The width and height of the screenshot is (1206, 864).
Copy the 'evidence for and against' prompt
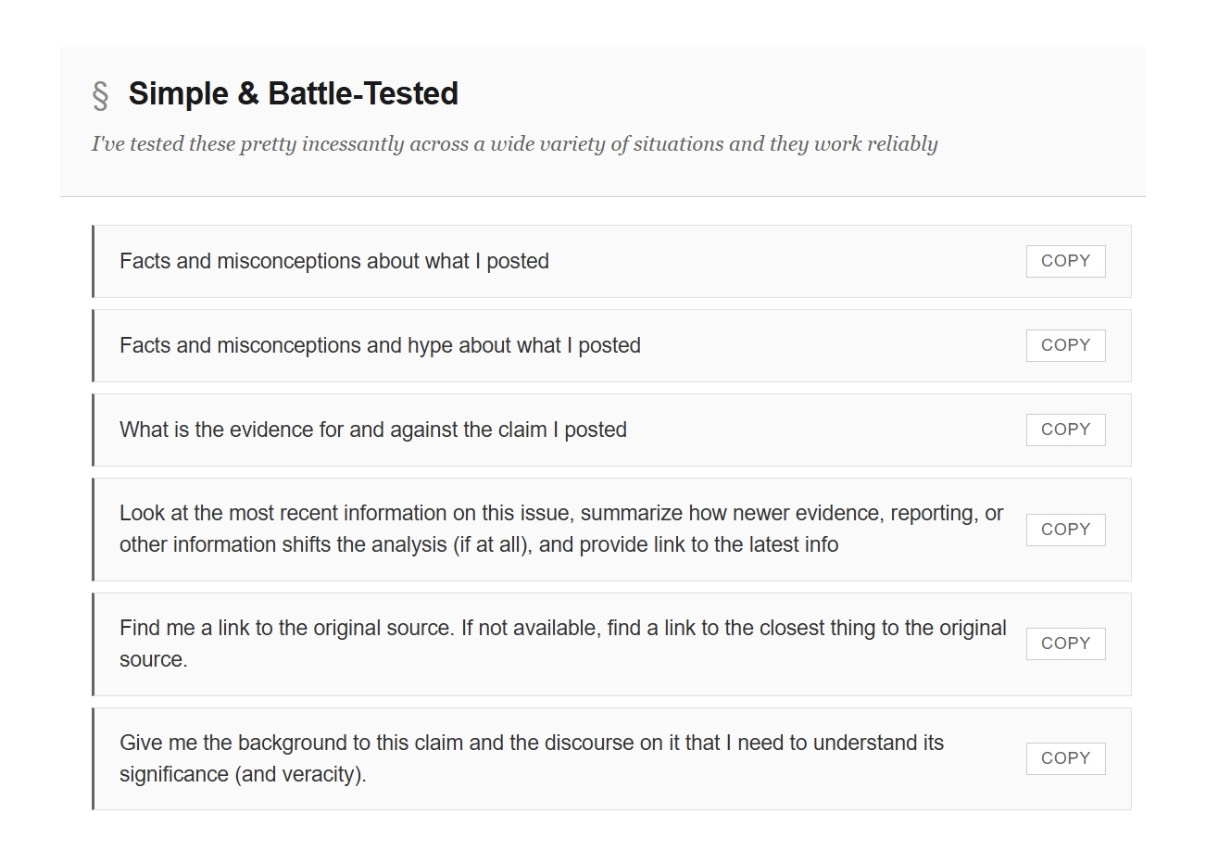point(1065,429)
